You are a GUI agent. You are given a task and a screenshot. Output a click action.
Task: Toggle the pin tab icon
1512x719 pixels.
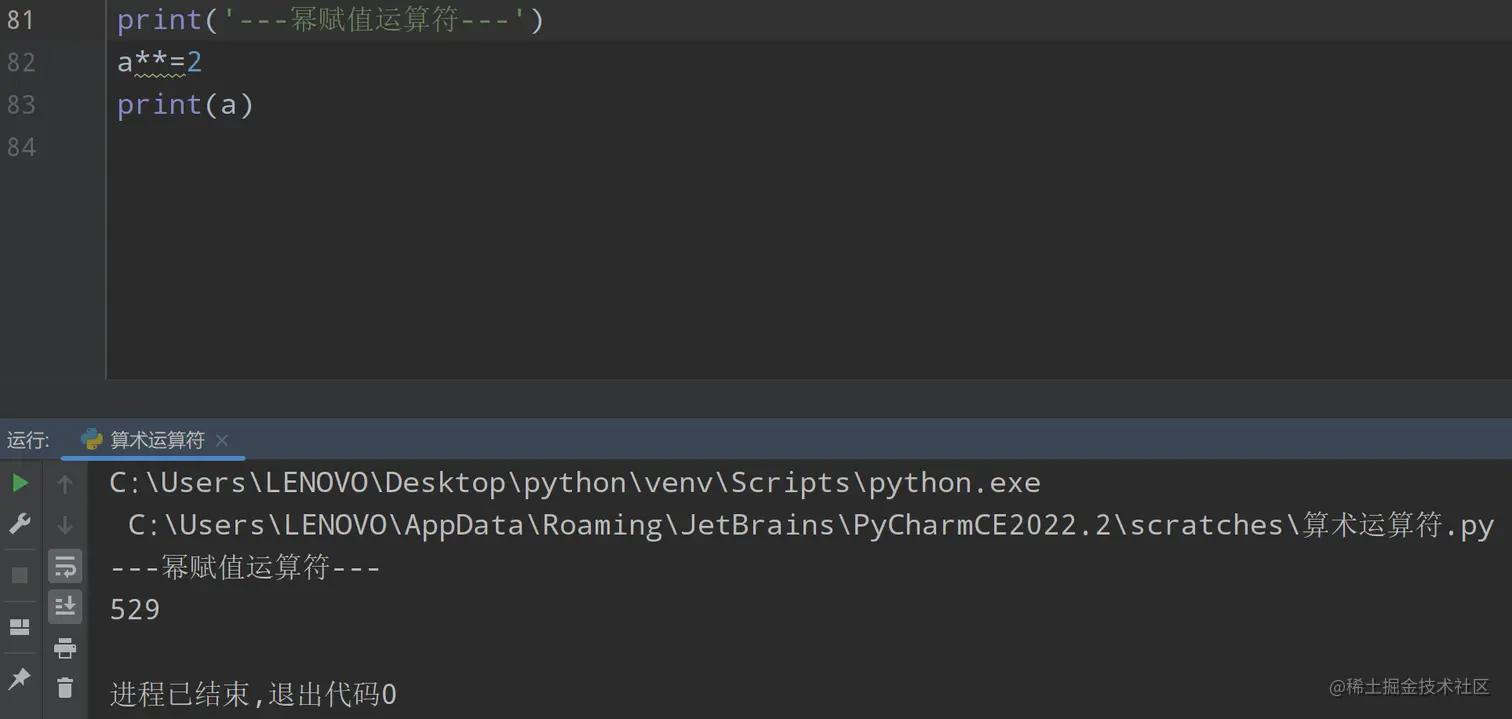(x=20, y=679)
